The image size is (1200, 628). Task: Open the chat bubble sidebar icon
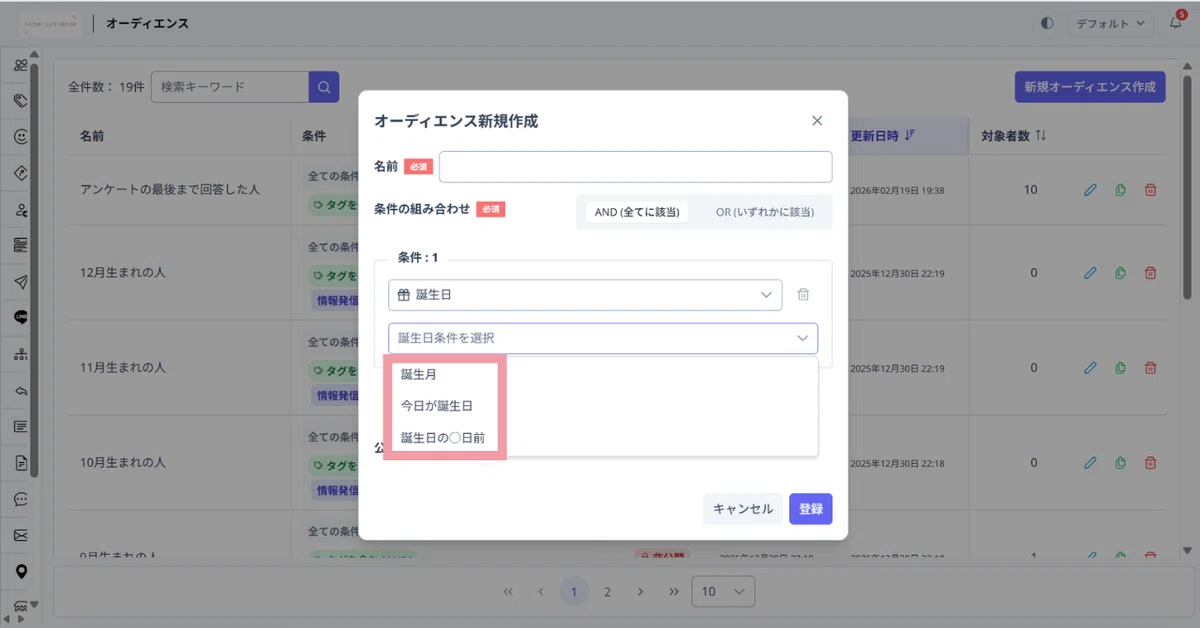(x=20, y=499)
